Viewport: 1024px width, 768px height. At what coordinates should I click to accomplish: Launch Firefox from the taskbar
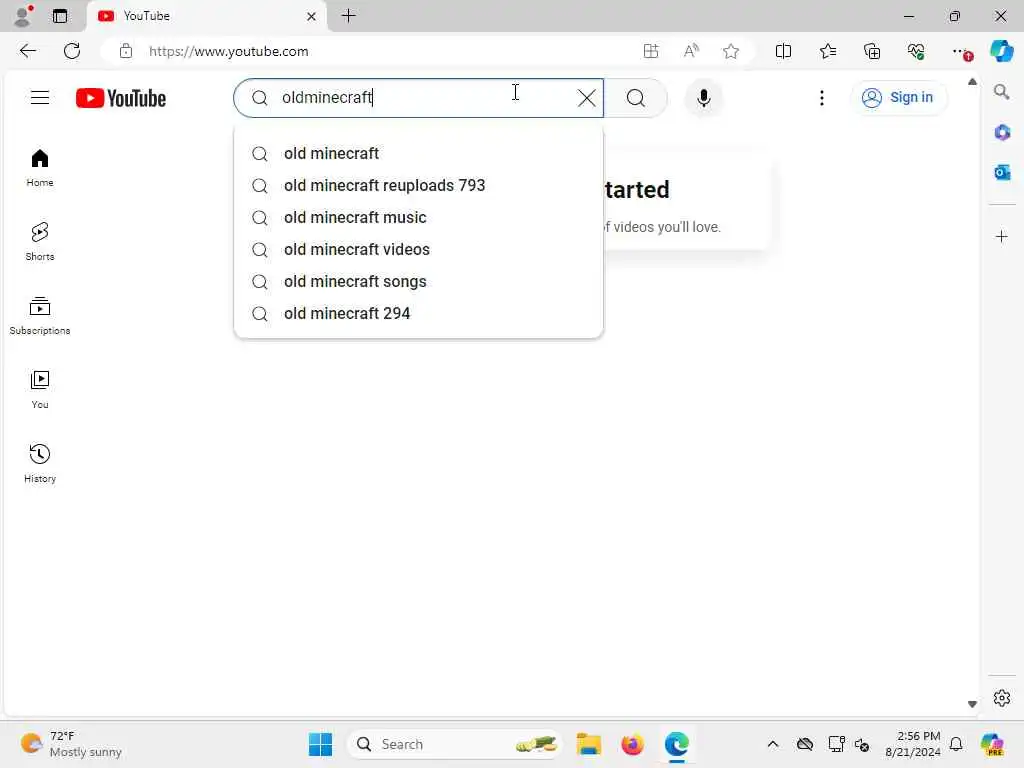(x=632, y=744)
